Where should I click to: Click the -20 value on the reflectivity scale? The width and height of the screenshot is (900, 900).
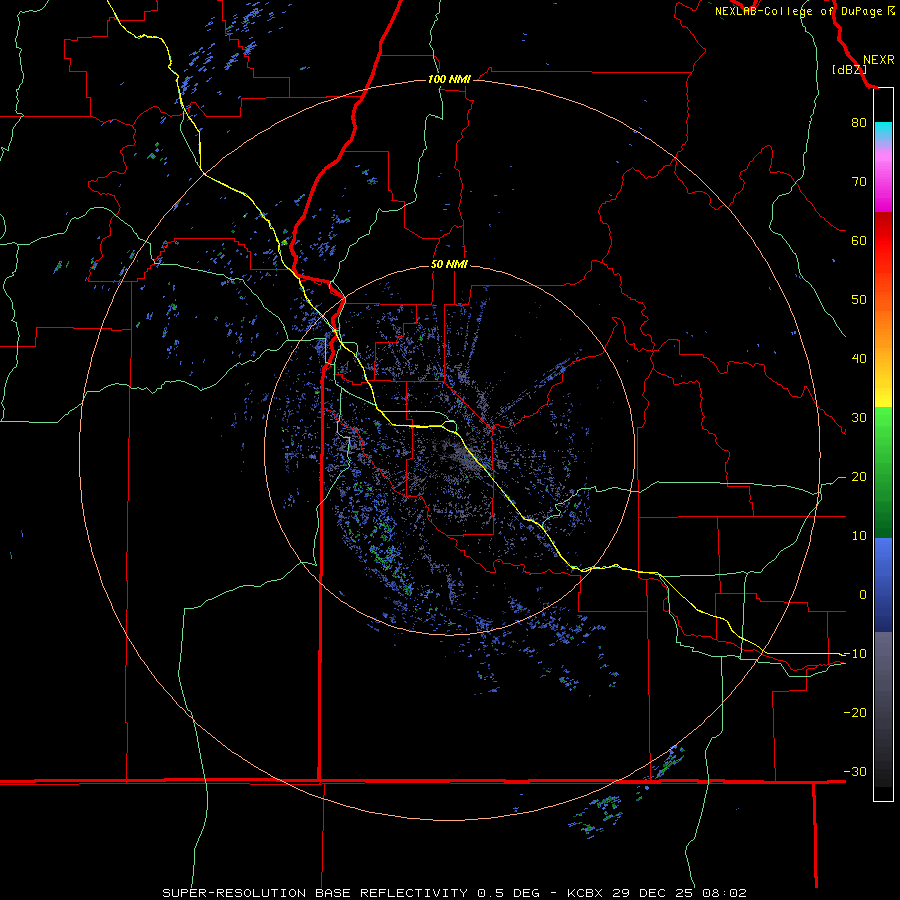(x=855, y=712)
